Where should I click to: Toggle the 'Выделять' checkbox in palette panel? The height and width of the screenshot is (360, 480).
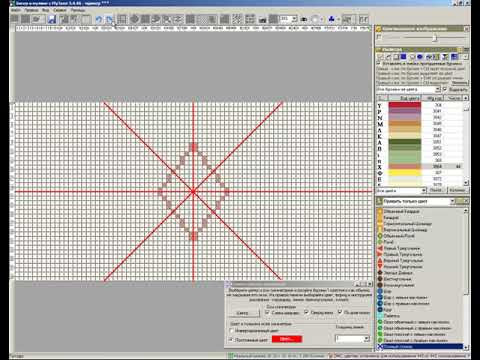click(445, 89)
